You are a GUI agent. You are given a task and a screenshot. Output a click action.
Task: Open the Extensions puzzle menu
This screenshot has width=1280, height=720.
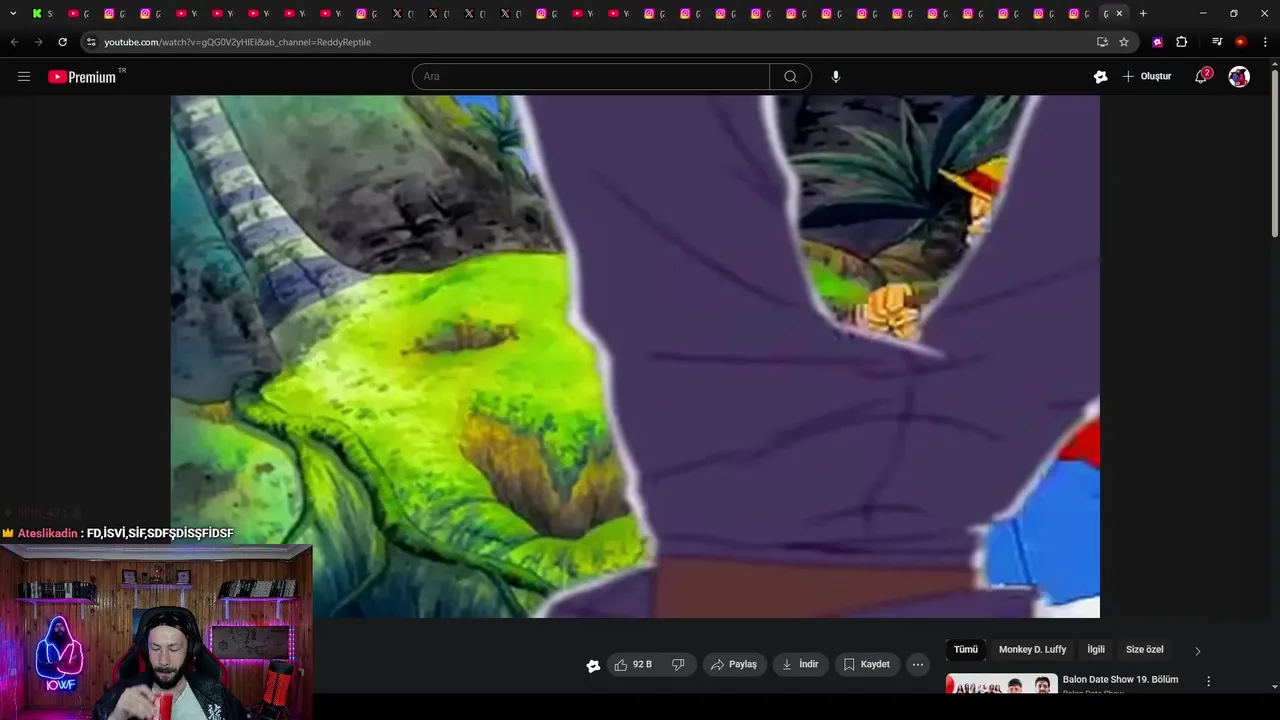1181,42
